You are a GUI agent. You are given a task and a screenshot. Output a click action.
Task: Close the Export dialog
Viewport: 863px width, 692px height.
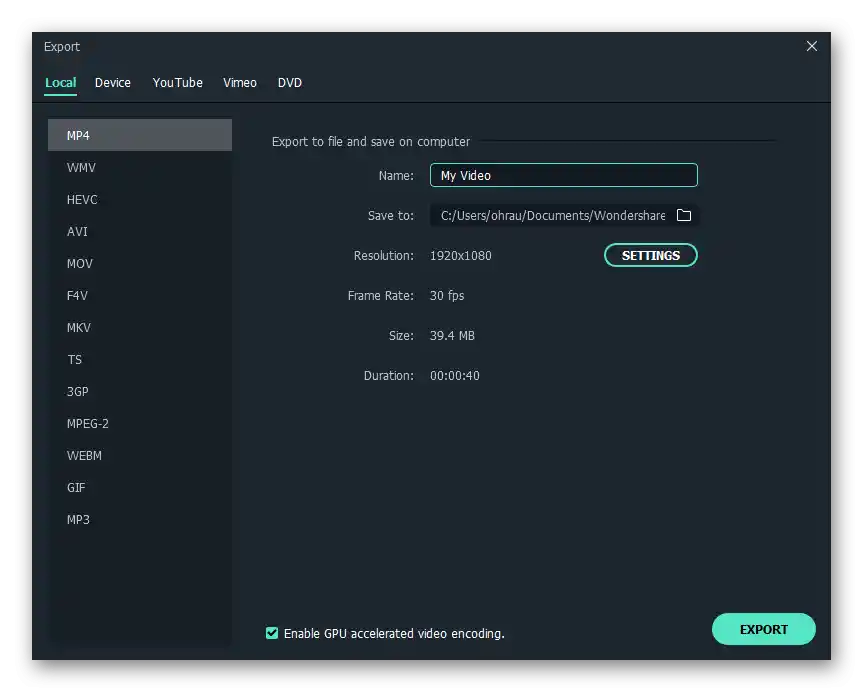click(x=811, y=46)
